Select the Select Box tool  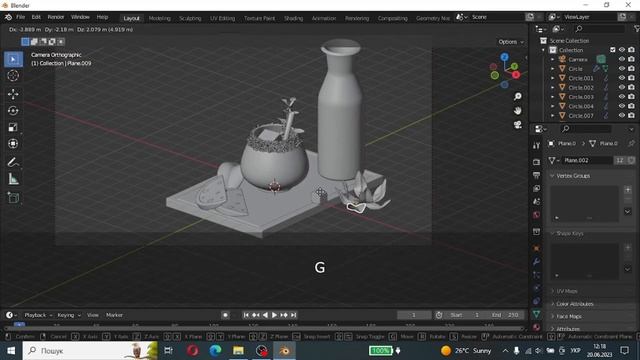click(x=13, y=60)
